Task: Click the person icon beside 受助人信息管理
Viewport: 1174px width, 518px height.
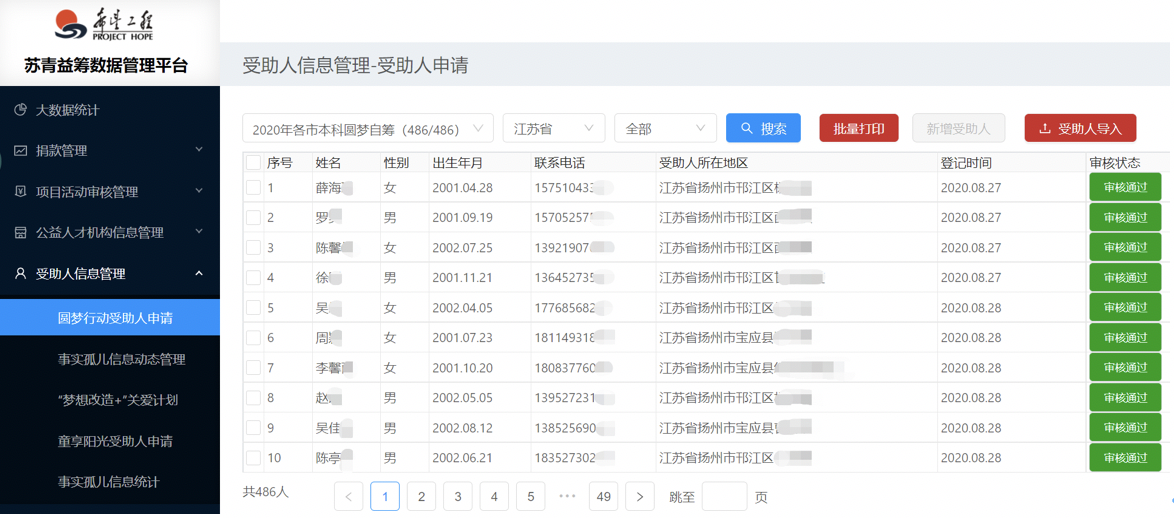Action: point(21,273)
